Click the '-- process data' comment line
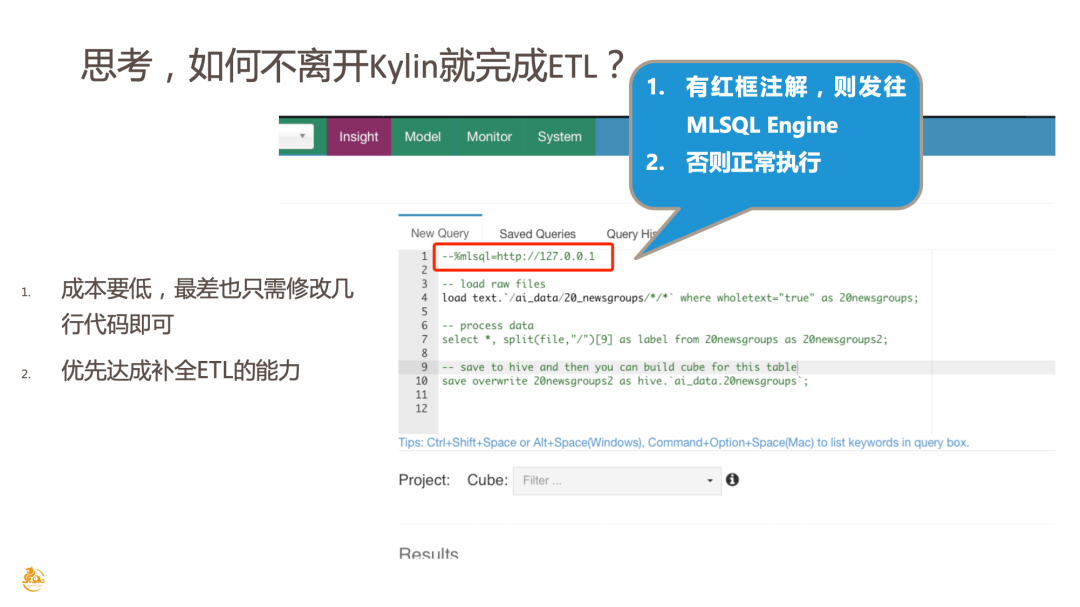 point(488,325)
